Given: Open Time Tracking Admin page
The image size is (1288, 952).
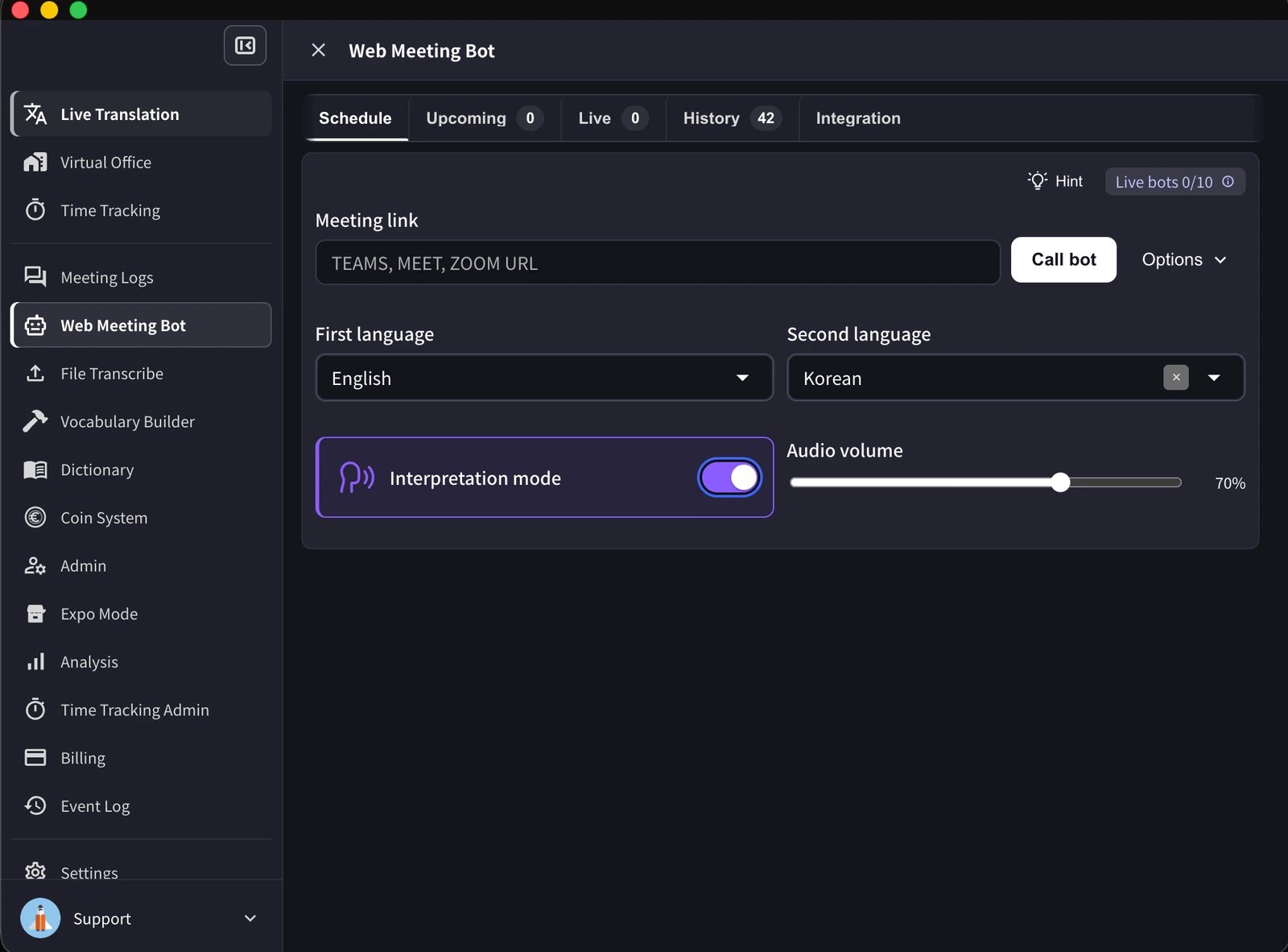Looking at the screenshot, I should tap(141, 710).
